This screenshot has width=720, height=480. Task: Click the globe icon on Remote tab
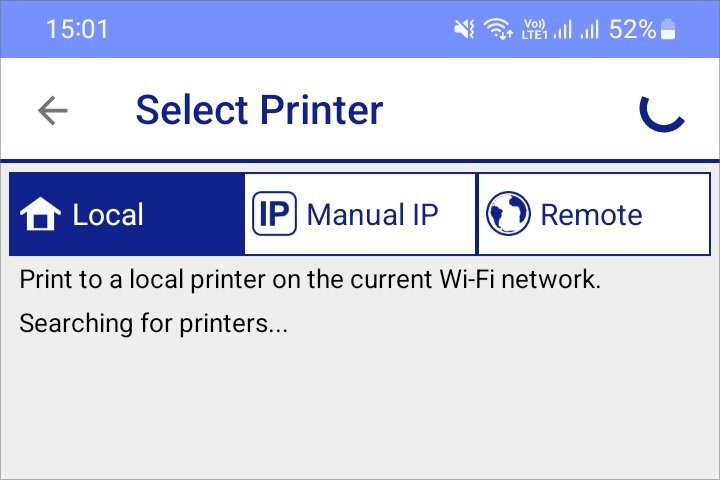tap(508, 214)
